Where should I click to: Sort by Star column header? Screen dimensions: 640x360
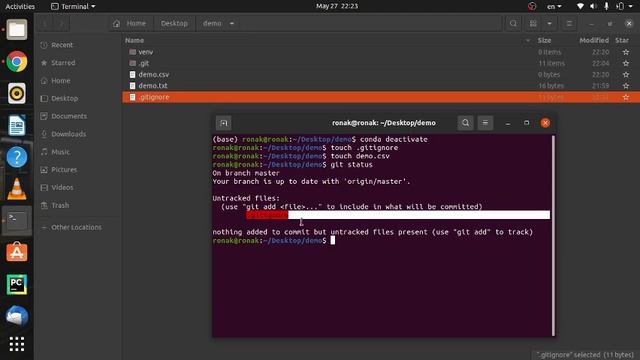point(622,40)
